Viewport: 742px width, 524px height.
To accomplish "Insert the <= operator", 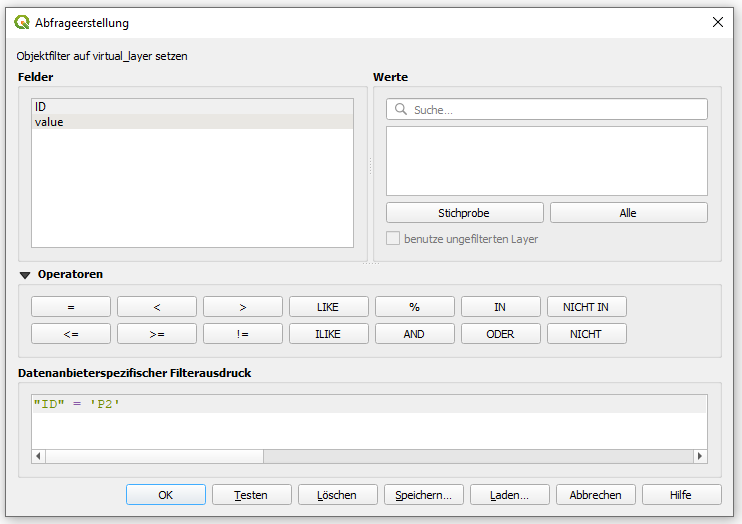I will click(x=71, y=334).
